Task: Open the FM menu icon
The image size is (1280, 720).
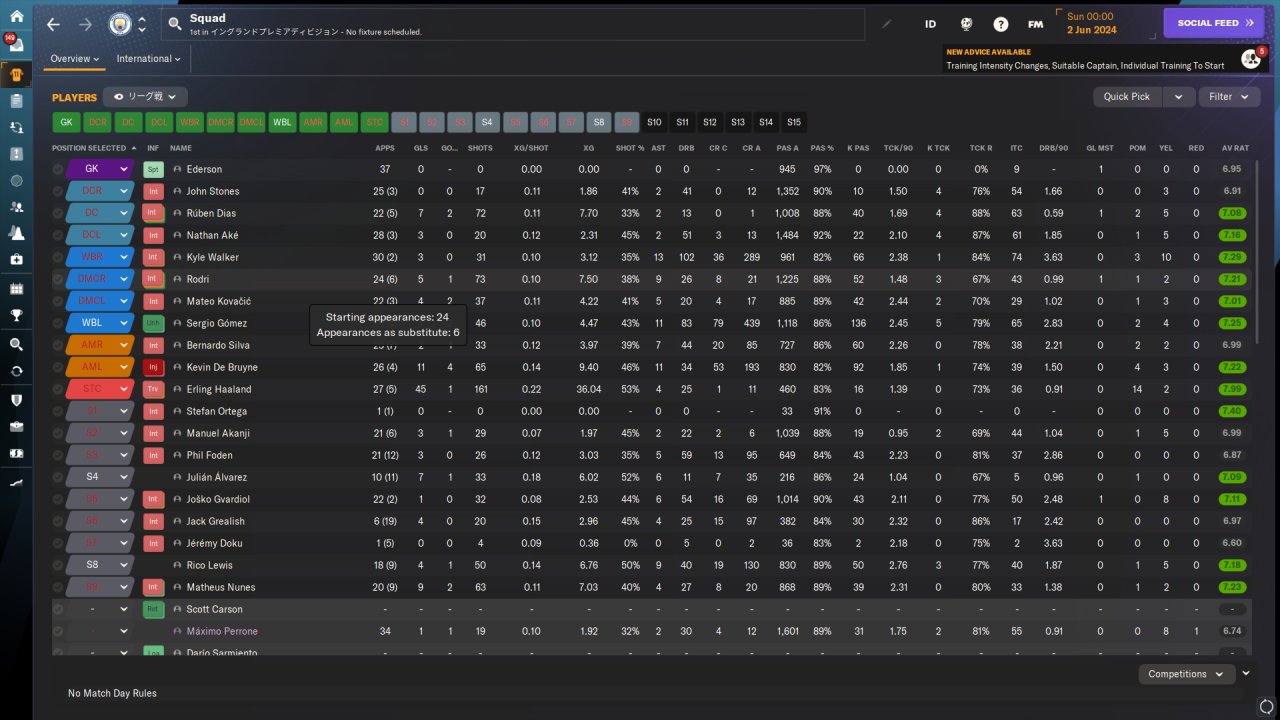Action: [1036, 24]
